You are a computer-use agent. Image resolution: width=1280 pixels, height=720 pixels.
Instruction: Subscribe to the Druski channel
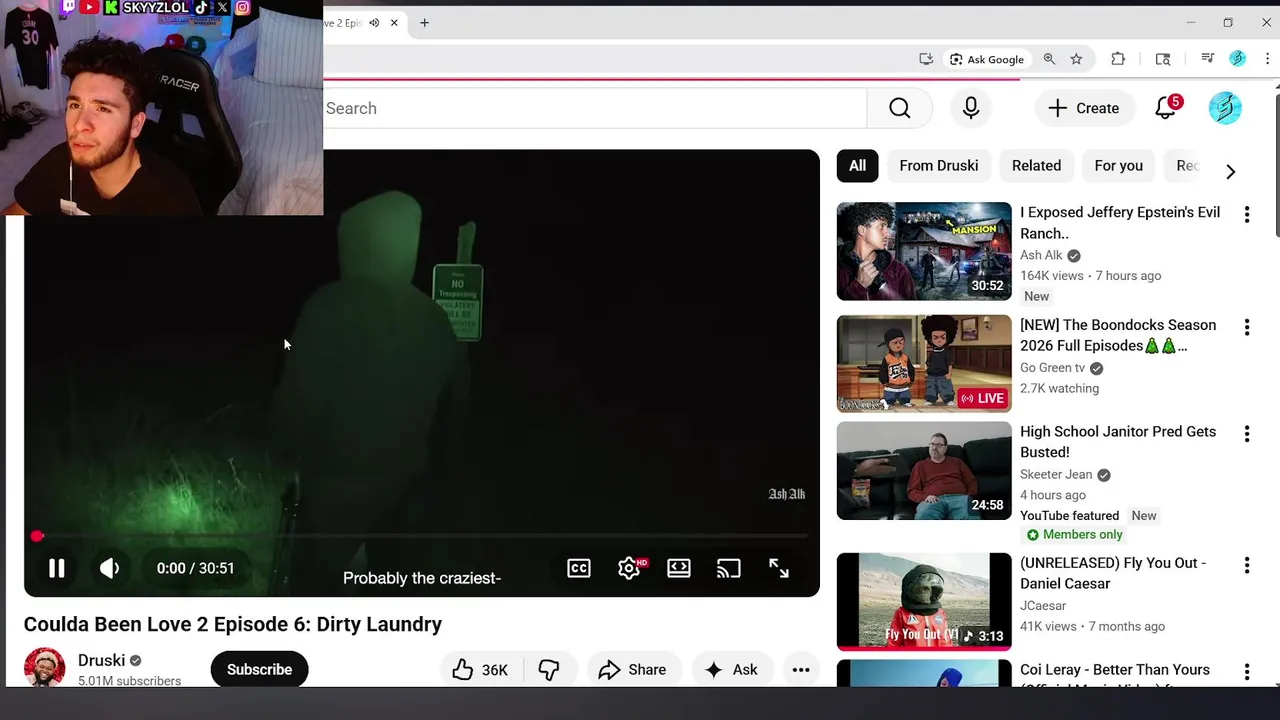[x=259, y=670]
